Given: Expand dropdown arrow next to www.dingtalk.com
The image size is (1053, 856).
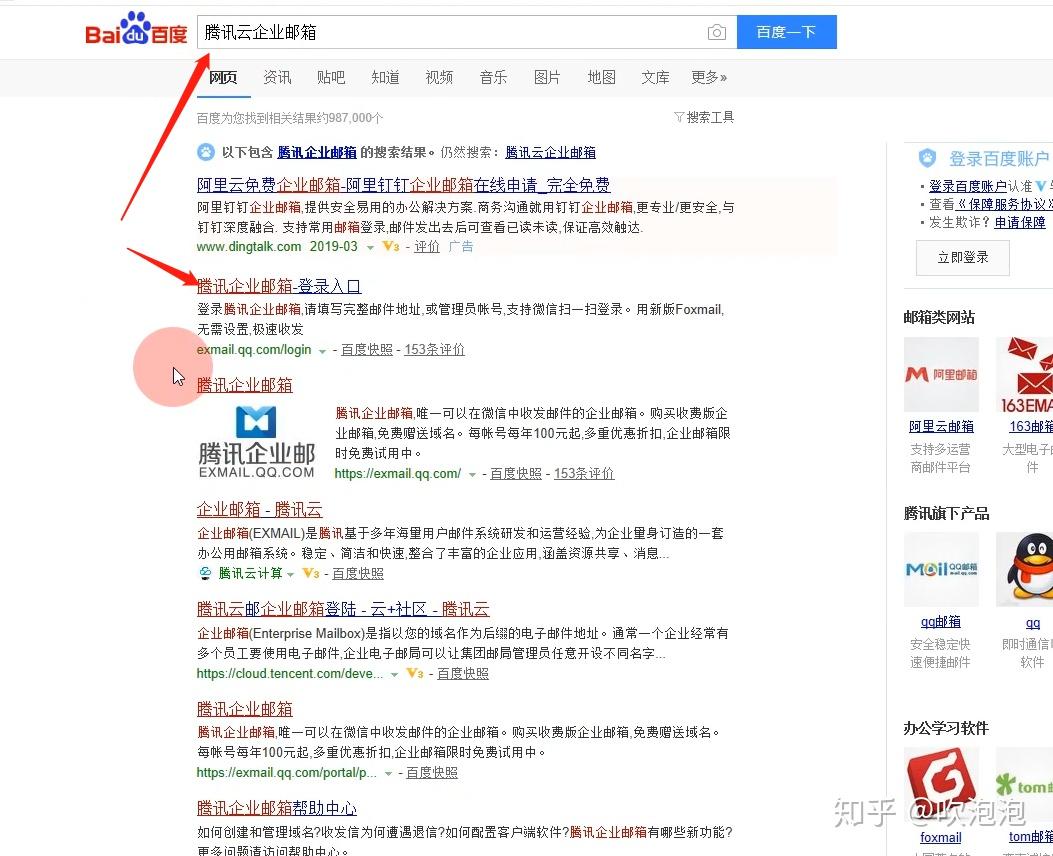Looking at the screenshot, I should (370, 248).
